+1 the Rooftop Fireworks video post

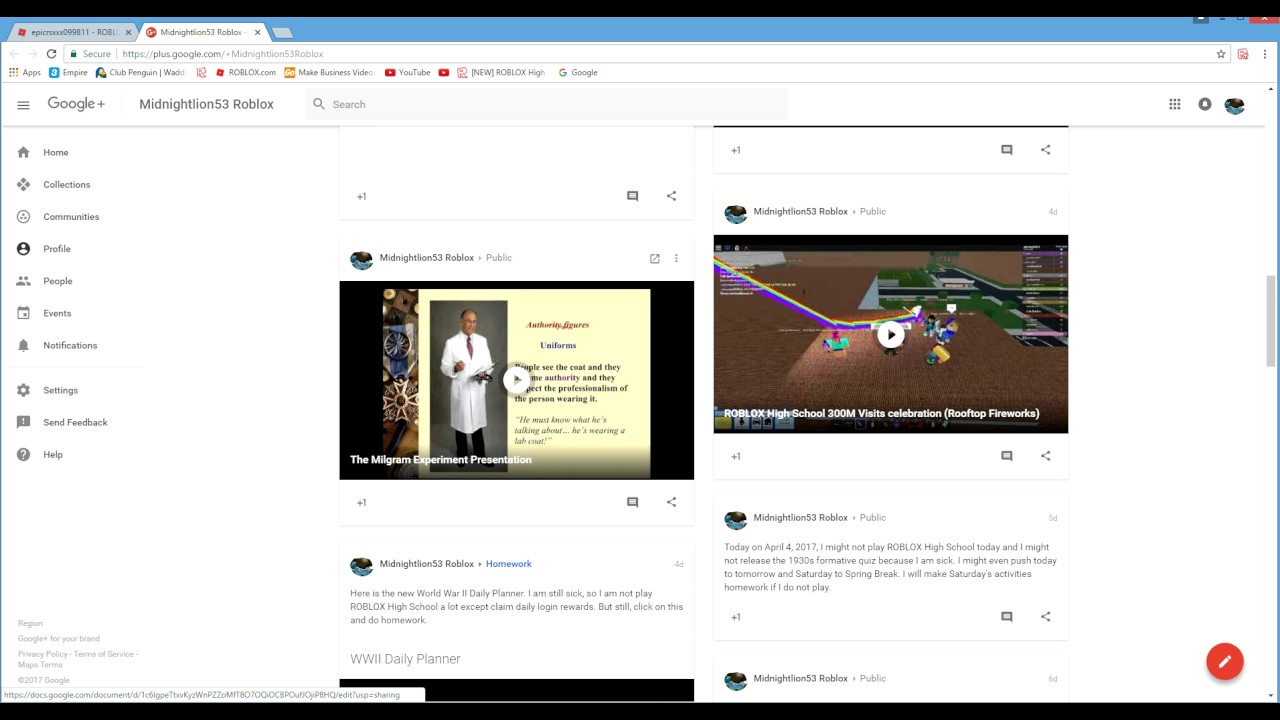[x=736, y=457]
